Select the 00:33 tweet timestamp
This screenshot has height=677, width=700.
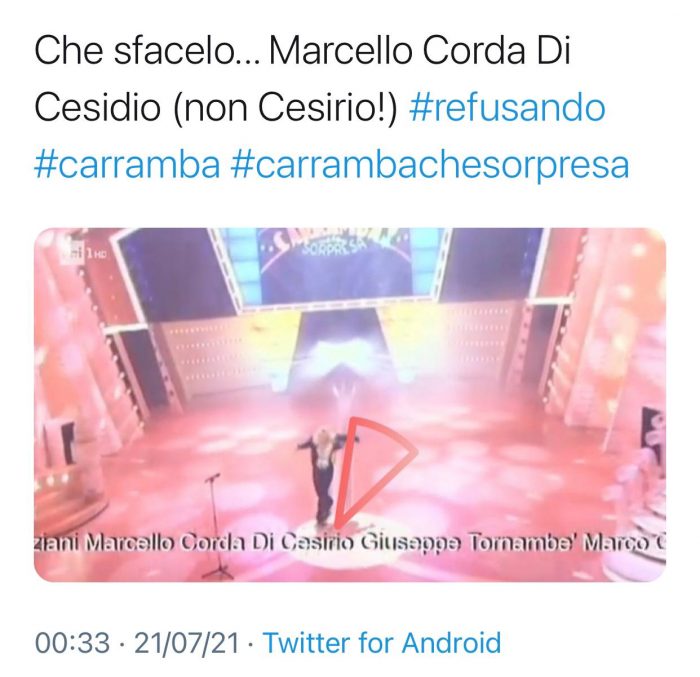coord(72,643)
